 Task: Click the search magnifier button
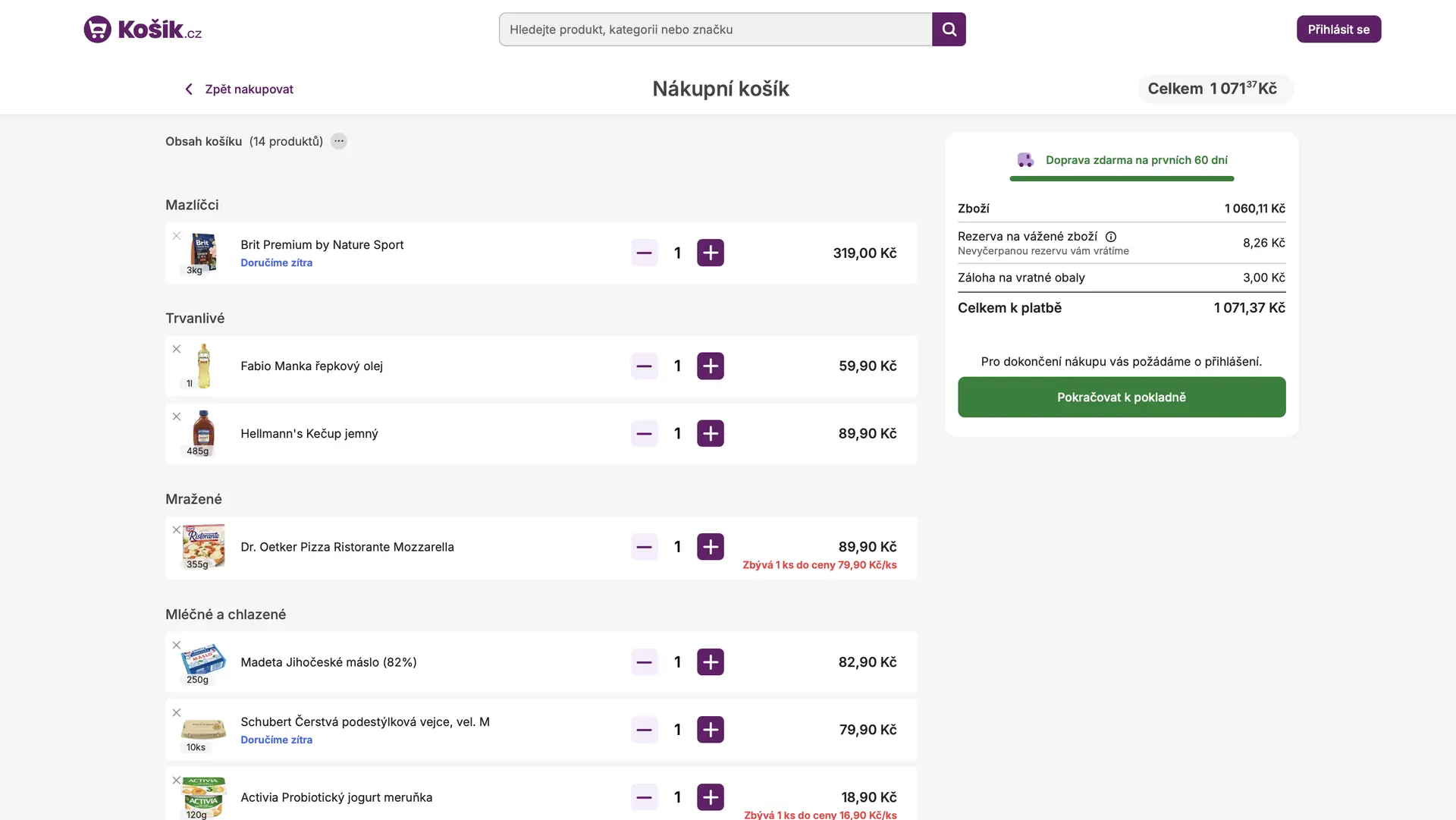pyautogui.click(x=949, y=29)
